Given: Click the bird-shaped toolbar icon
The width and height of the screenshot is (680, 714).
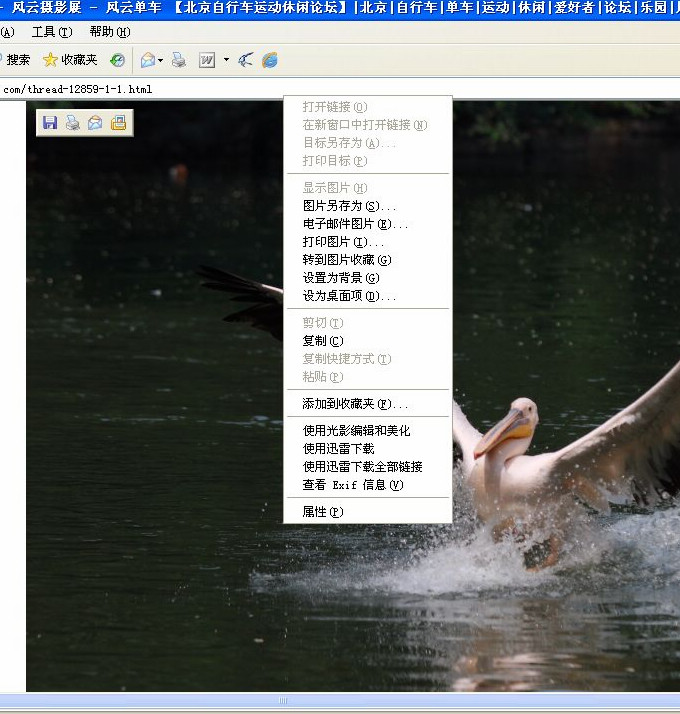Looking at the screenshot, I should coord(246,60).
